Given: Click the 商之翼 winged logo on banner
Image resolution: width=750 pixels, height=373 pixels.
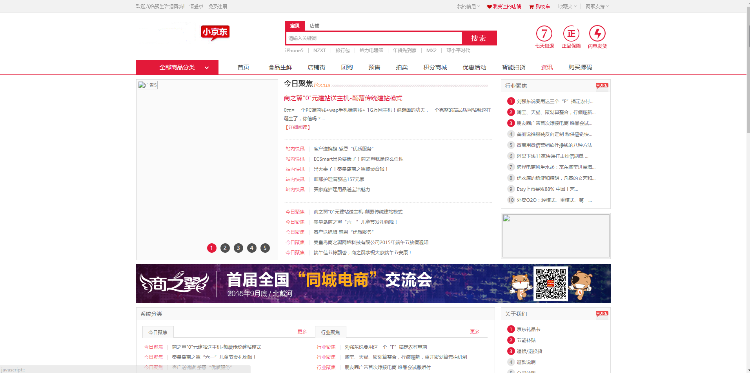Looking at the screenshot, I should [x=174, y=284].
